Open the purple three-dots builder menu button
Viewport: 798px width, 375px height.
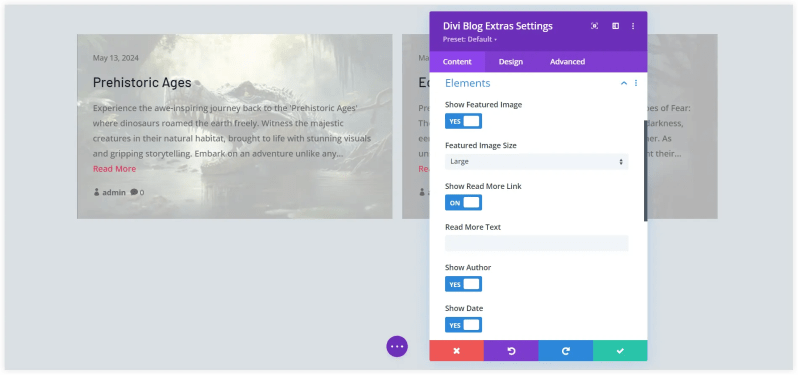(397, 347)
